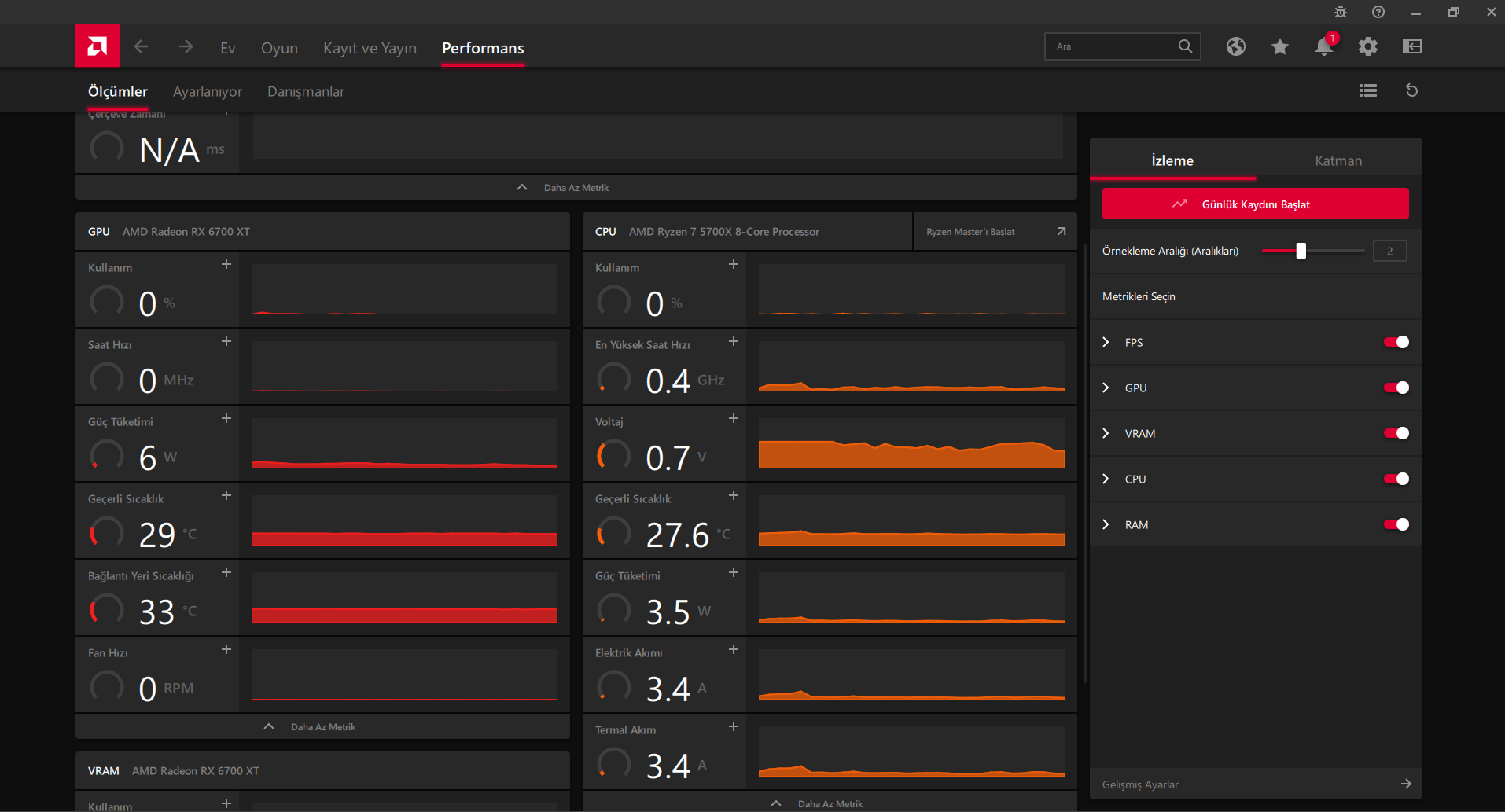Toggle RAM metric tracking off
The width and height of the screenshot is (1505, 812).
pos(1396,524)
